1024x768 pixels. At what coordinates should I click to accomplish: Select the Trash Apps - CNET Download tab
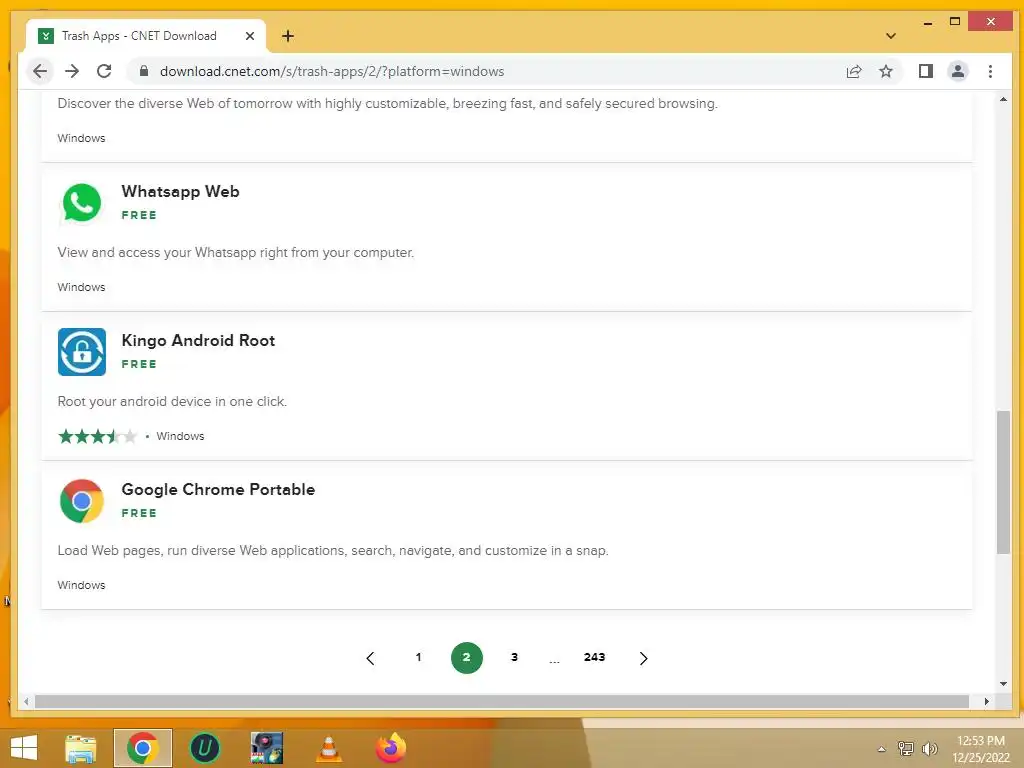(146, 36)
